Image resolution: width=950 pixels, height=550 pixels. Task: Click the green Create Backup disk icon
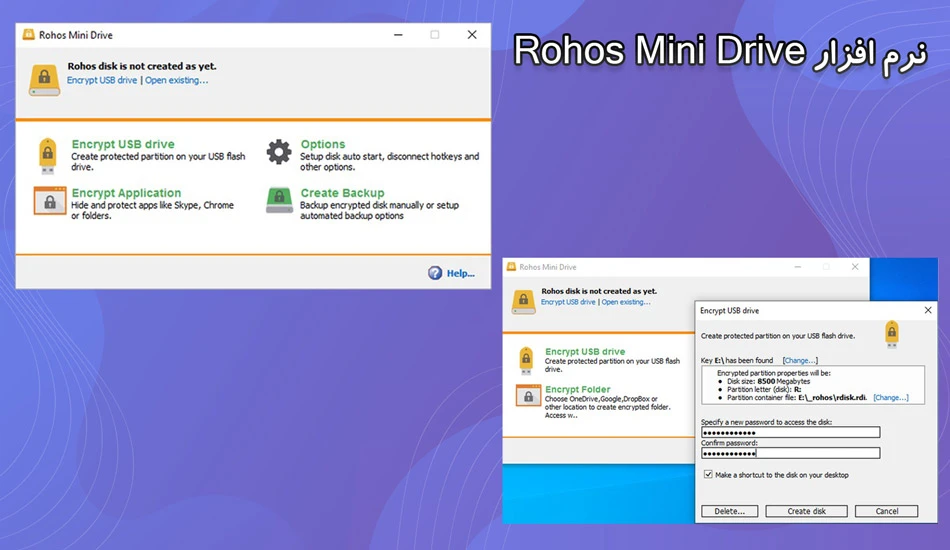click(x=279, y=200)
